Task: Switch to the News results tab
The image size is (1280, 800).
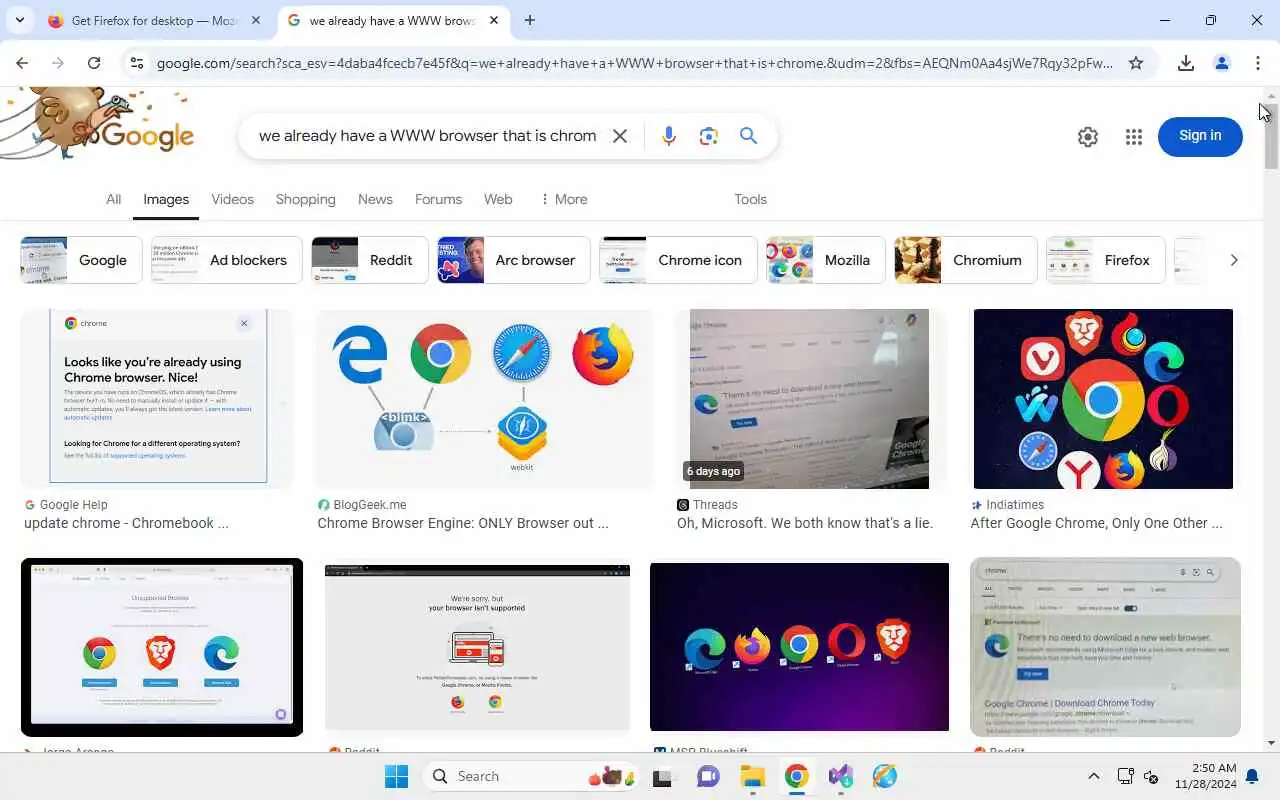Action: [x=375, y=199]
